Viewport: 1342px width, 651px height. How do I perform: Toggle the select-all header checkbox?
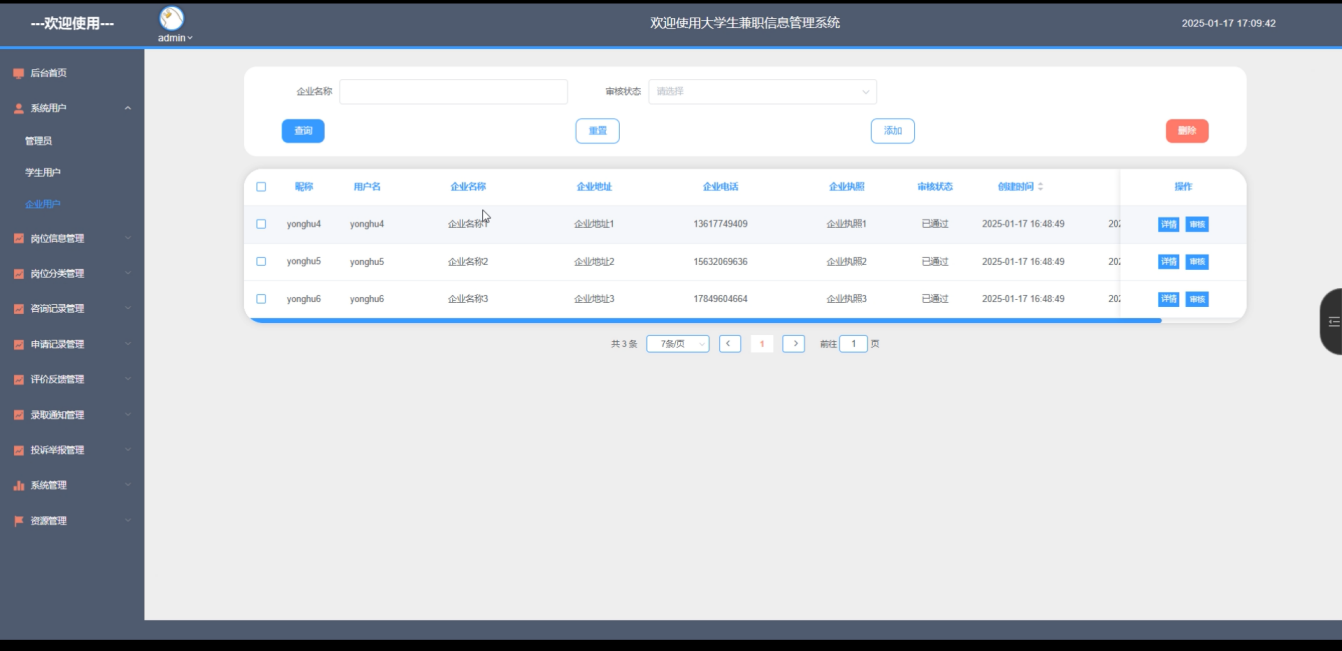point(261,187)
